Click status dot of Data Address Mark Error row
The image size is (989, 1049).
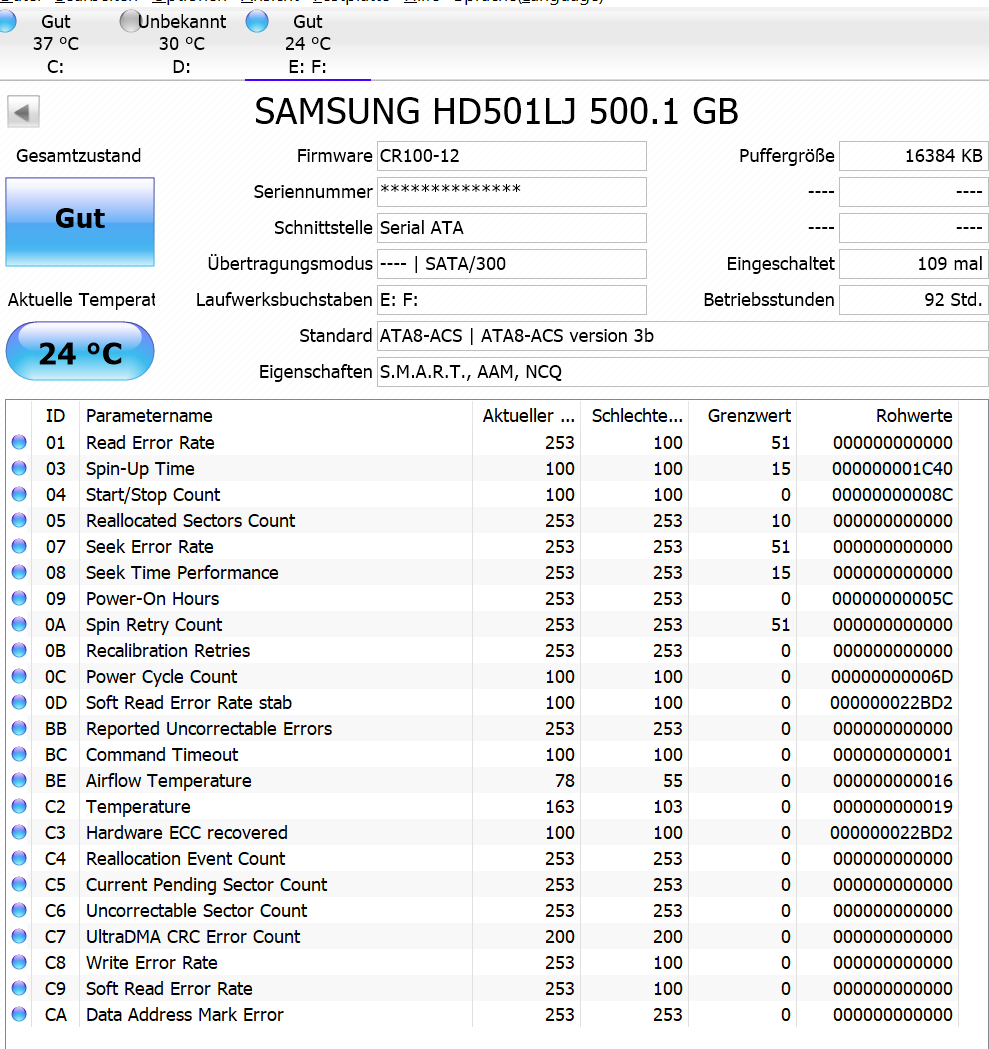coord(19,1014)
